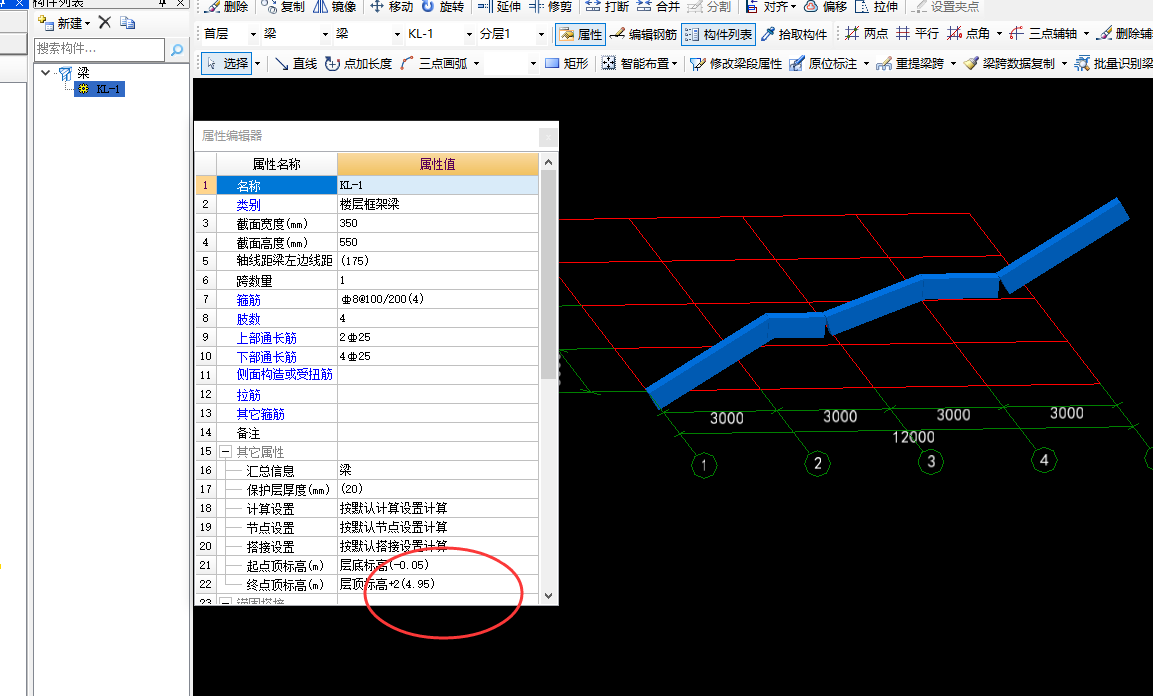Edit the 名称 value cell KL-1
This screenshot has height=696, width=1153.
(438, 185)
